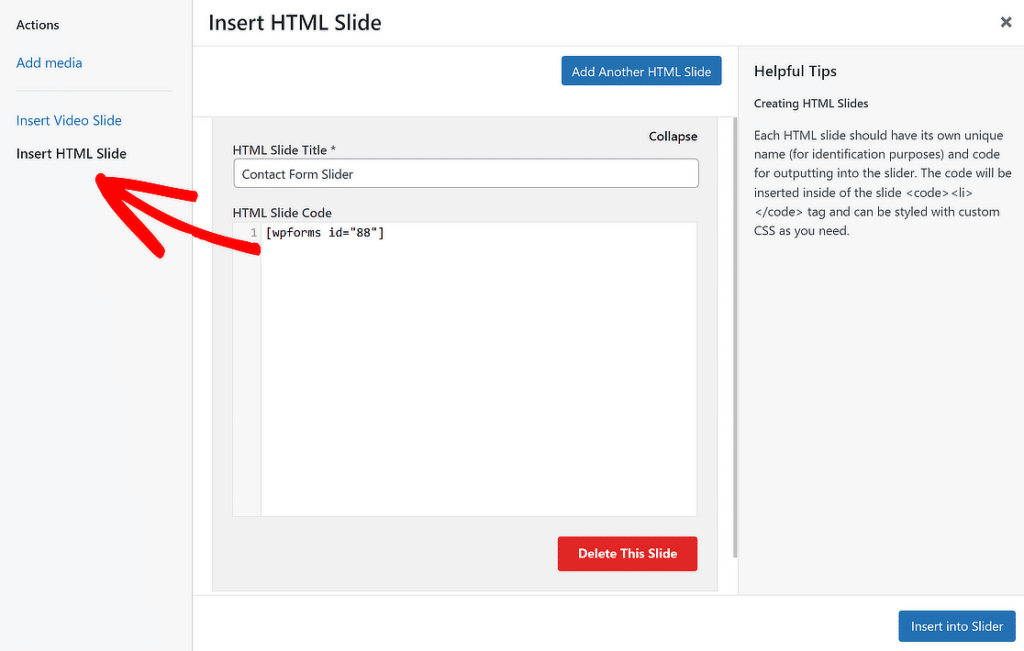The width and height of the screenshot is (1024, 651).
Task: Click the Insert HTML Slide page title
Action: tap(294, 22)
